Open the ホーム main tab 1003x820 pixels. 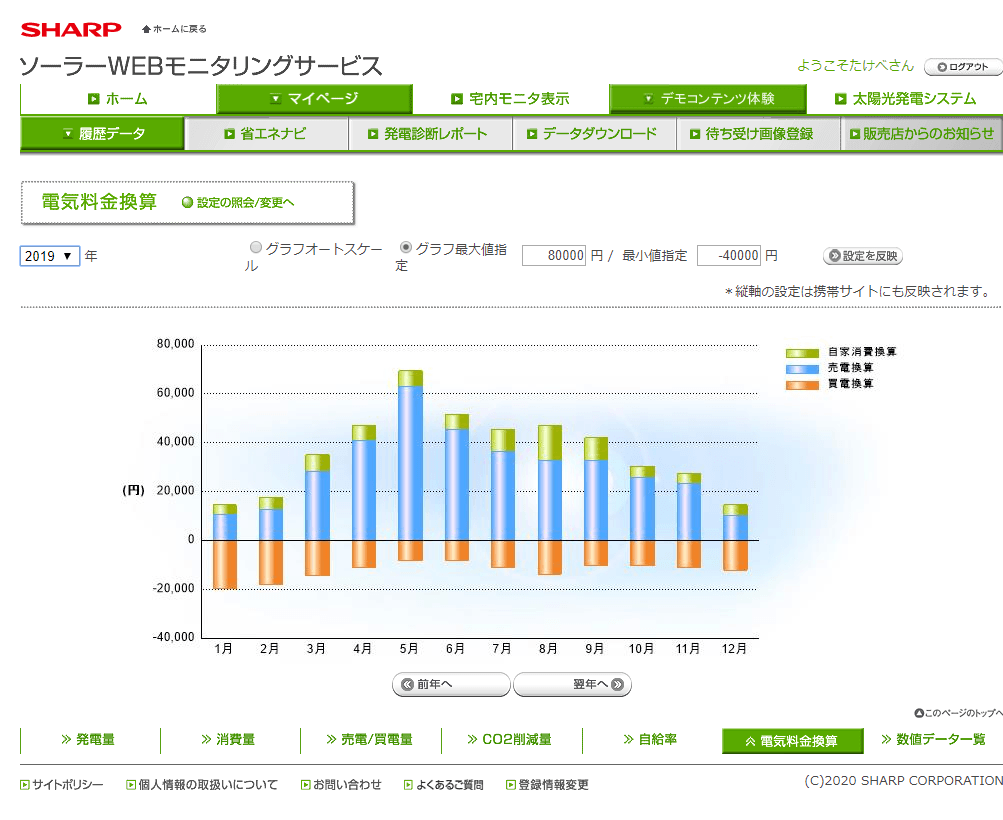point(118,99)
